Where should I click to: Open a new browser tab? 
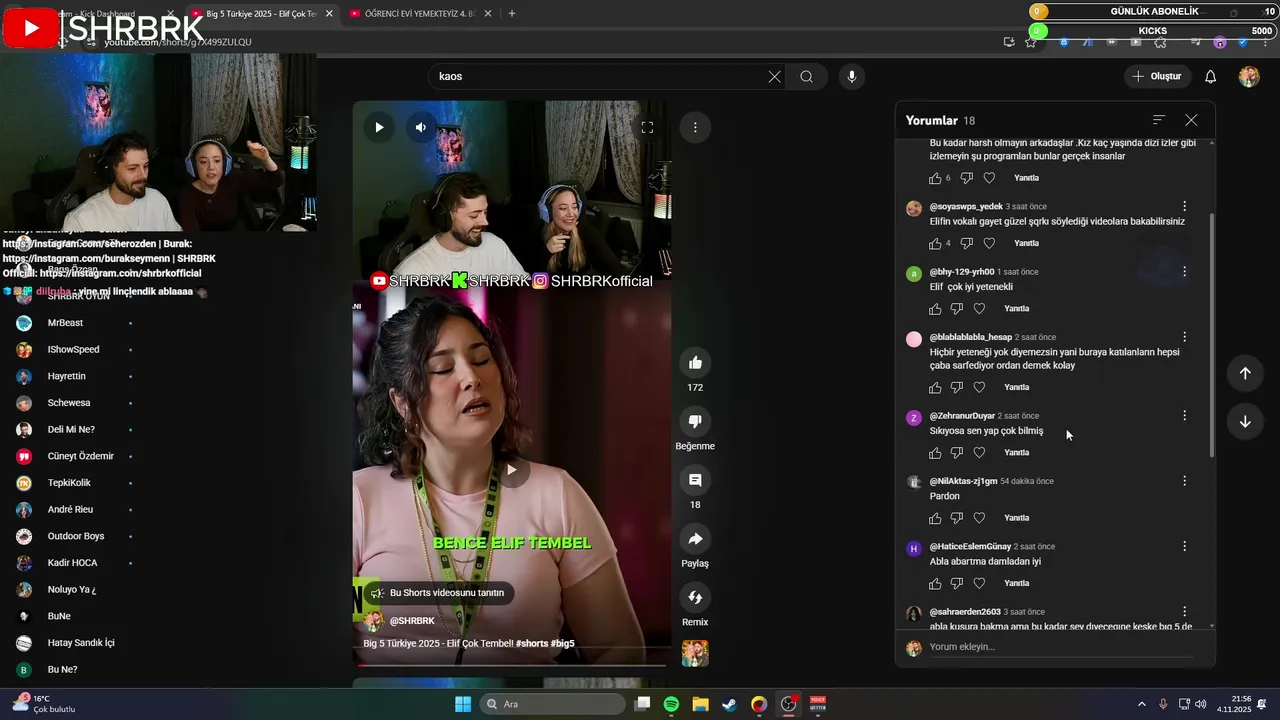(x=512, y=14)
